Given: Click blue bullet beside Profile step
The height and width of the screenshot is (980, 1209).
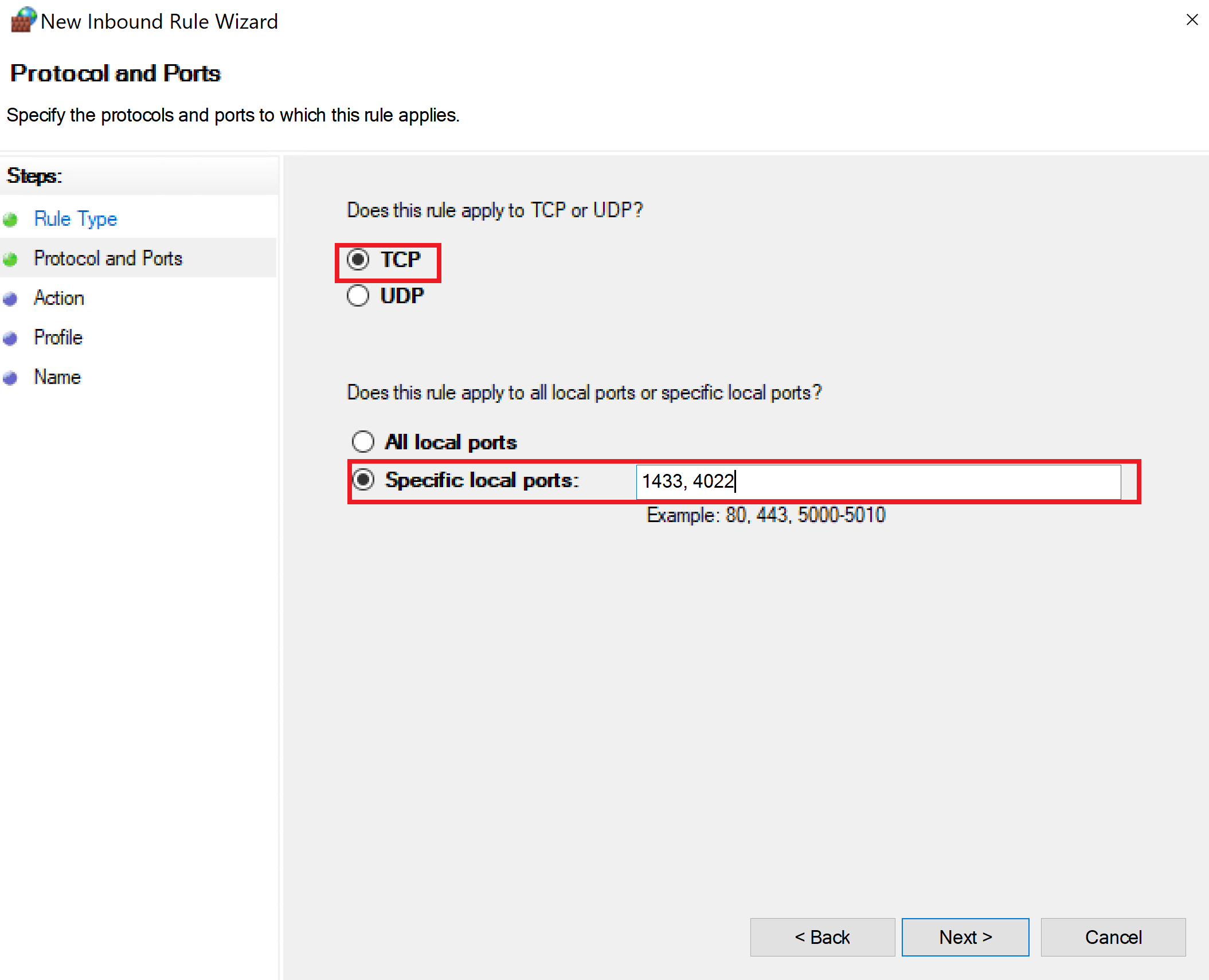Looking at the screenshot, I should coord(10,338).
